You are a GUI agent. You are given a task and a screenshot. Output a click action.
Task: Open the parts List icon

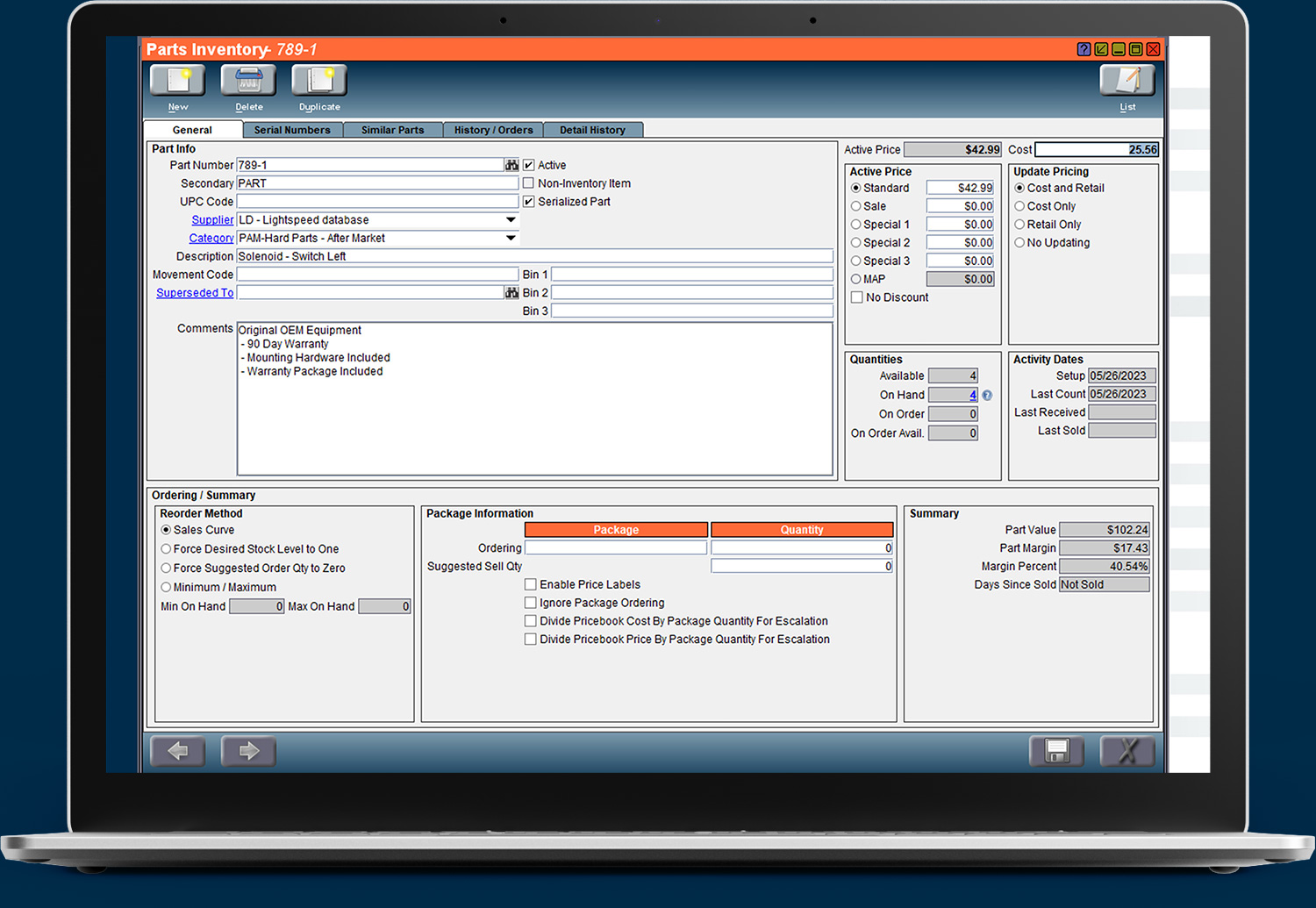(x=1127, y=81)
